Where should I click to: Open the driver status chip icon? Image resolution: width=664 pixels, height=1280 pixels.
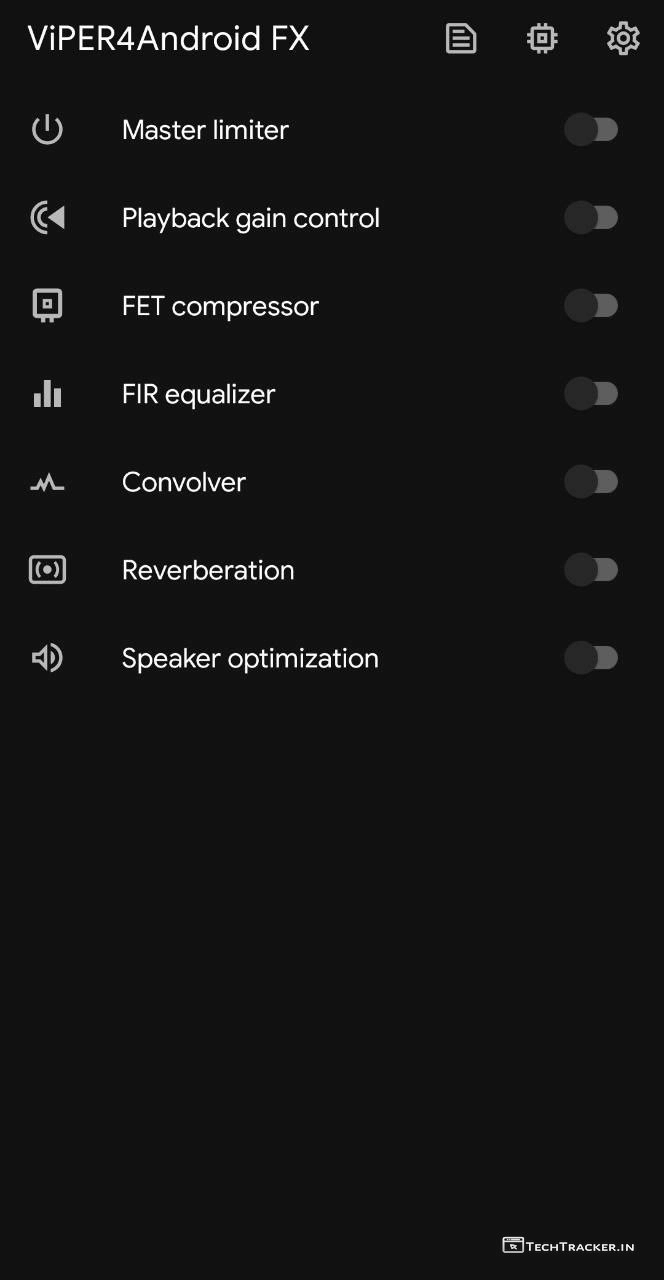(x=542, y=39)
